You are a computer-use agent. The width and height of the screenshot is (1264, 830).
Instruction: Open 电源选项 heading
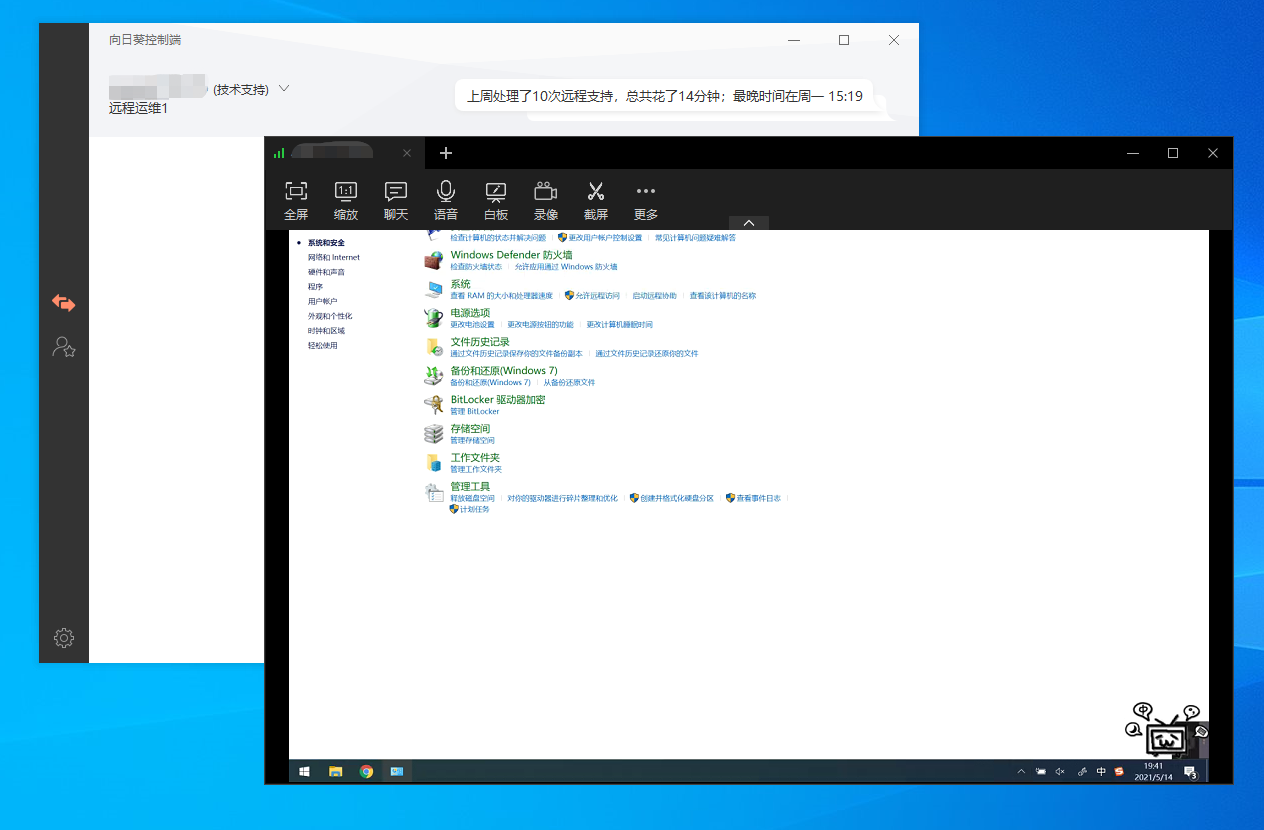470,313
